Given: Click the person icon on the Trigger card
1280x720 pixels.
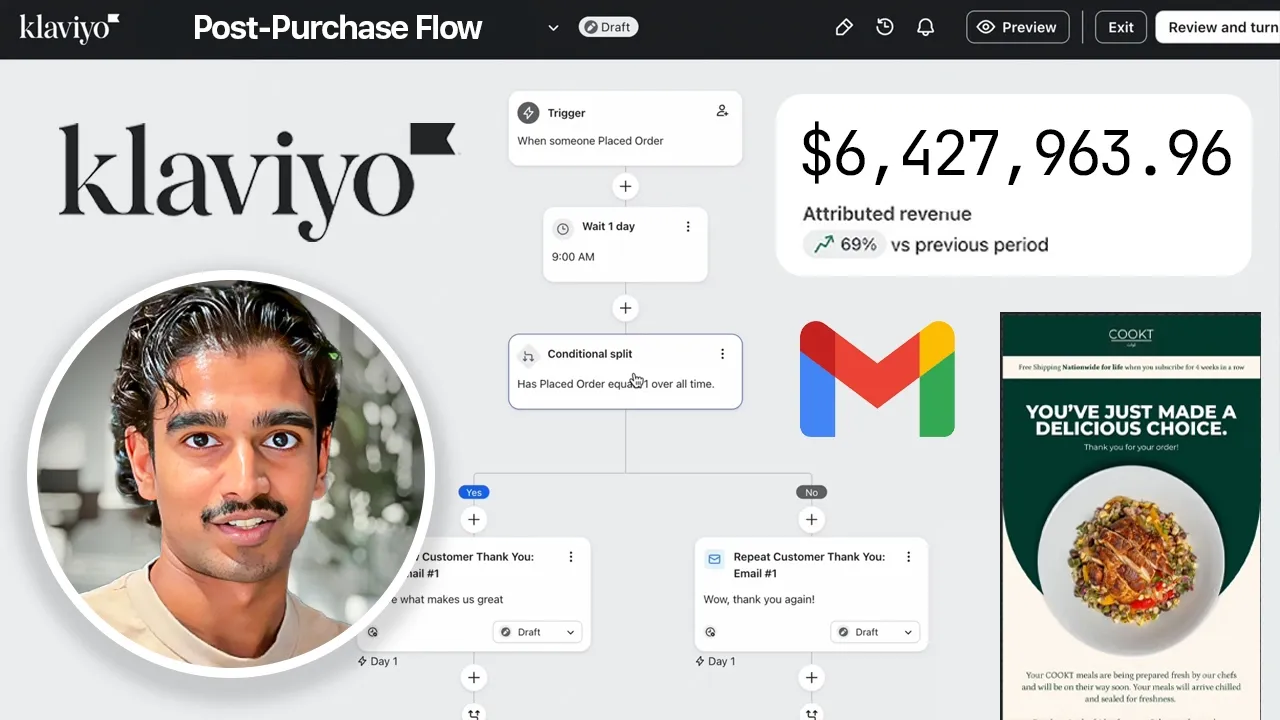Looking at the screenshot, I should point(722,111).
